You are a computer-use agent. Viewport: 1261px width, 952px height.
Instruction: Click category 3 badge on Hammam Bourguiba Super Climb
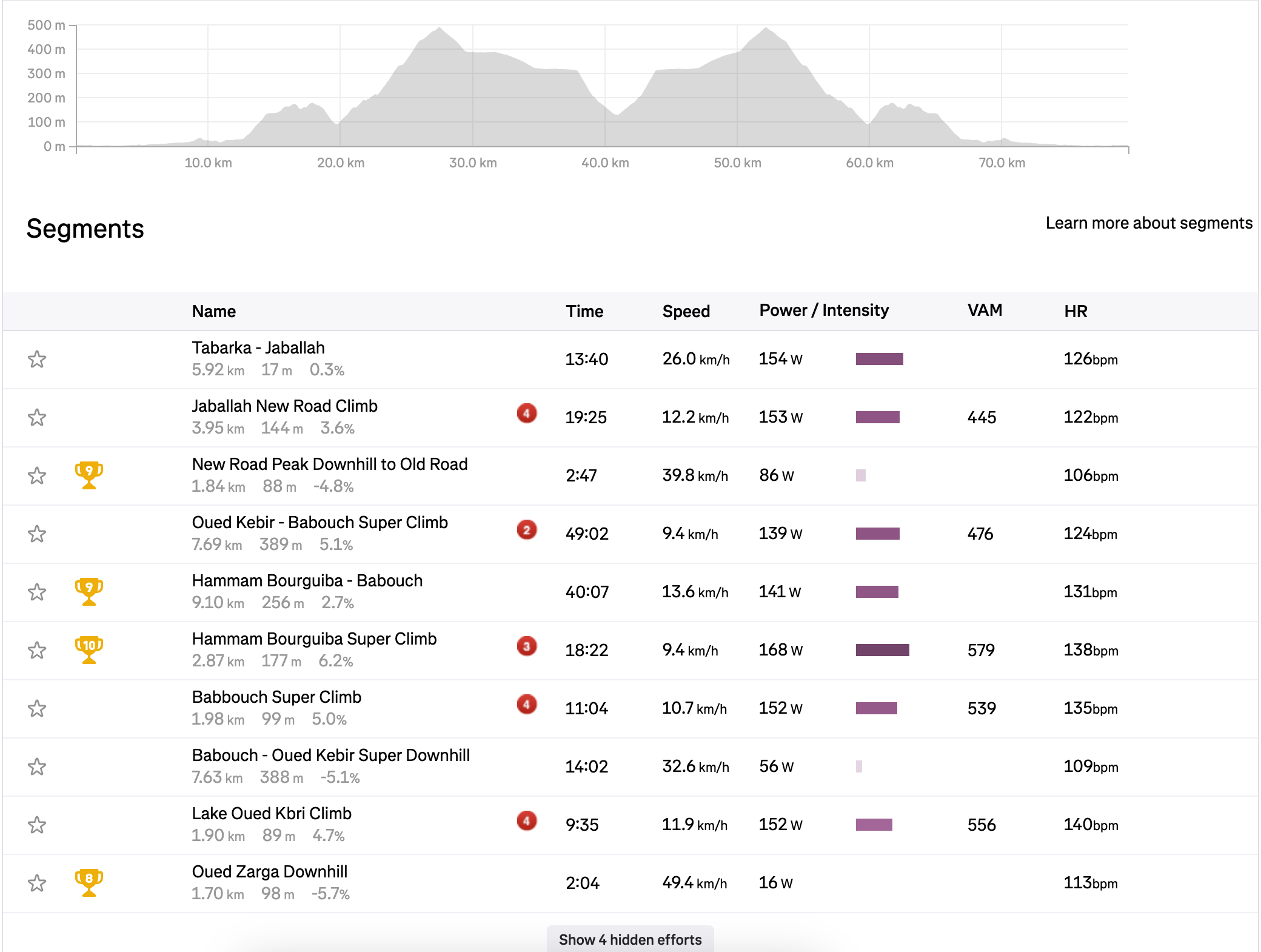click(x=527, y=646)
